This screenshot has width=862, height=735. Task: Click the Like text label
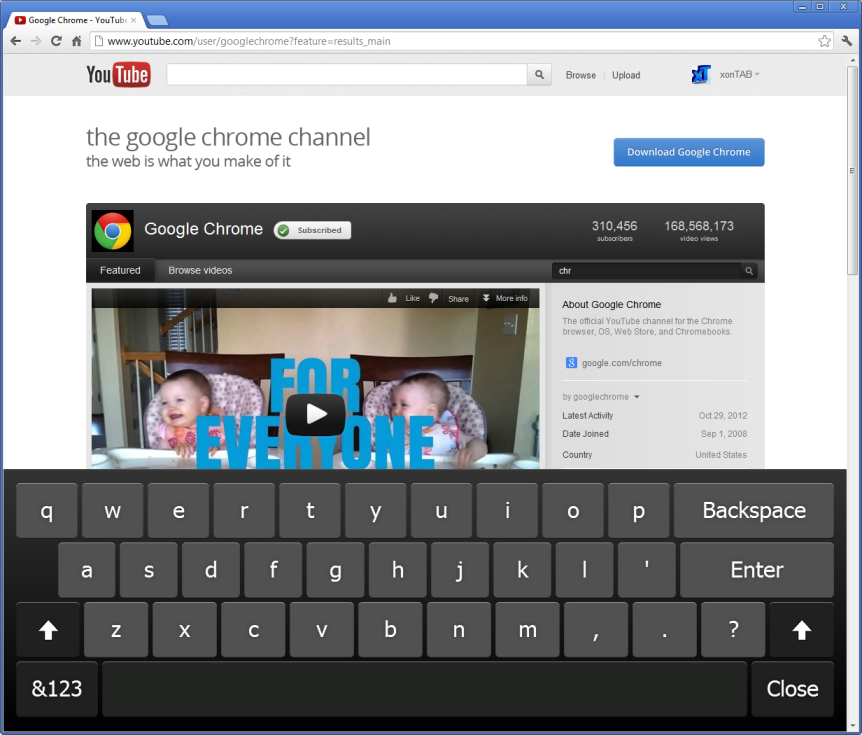(412, 299)
